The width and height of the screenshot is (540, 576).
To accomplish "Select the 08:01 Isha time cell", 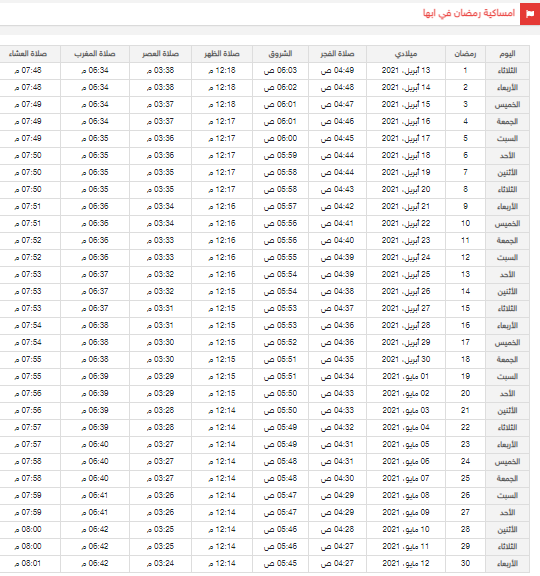I will [x=28, y=564].
